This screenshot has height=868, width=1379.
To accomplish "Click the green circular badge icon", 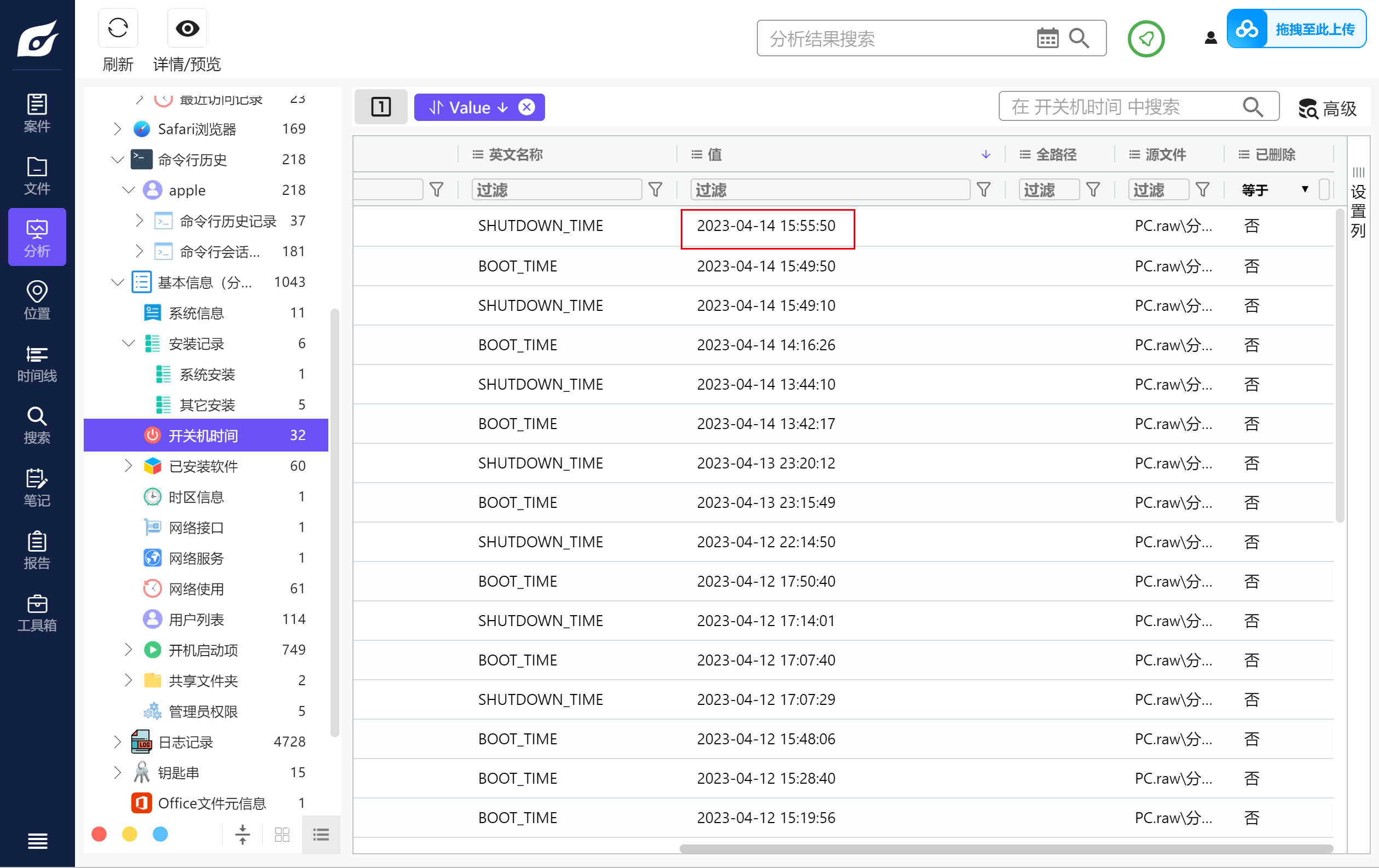I will [x=1146, y=38].
